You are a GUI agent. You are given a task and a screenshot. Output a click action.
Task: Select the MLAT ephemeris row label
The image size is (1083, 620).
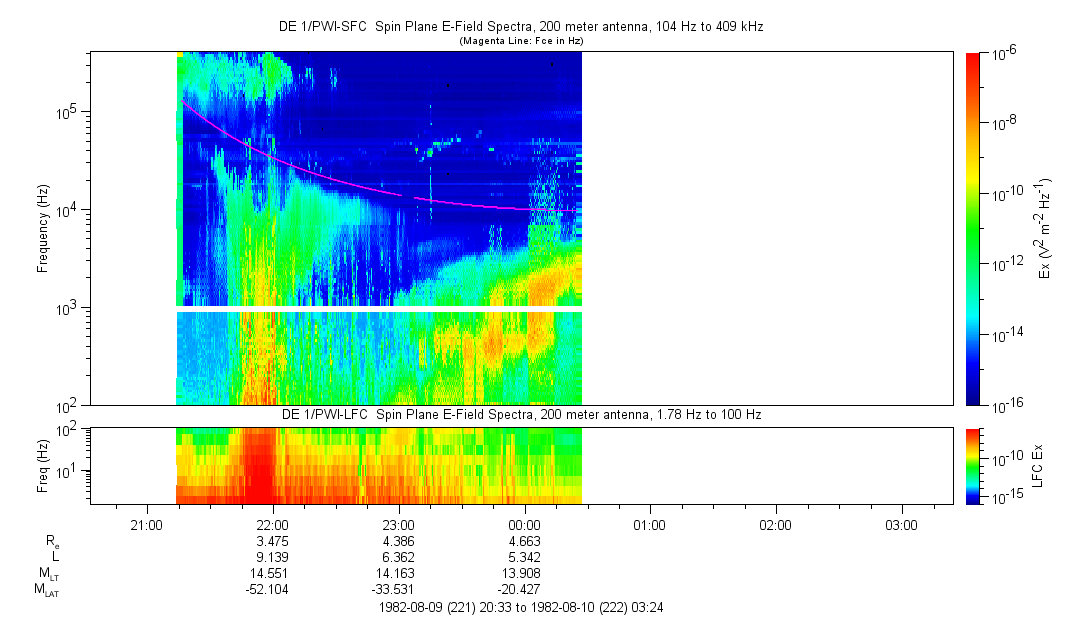(45, 589)
